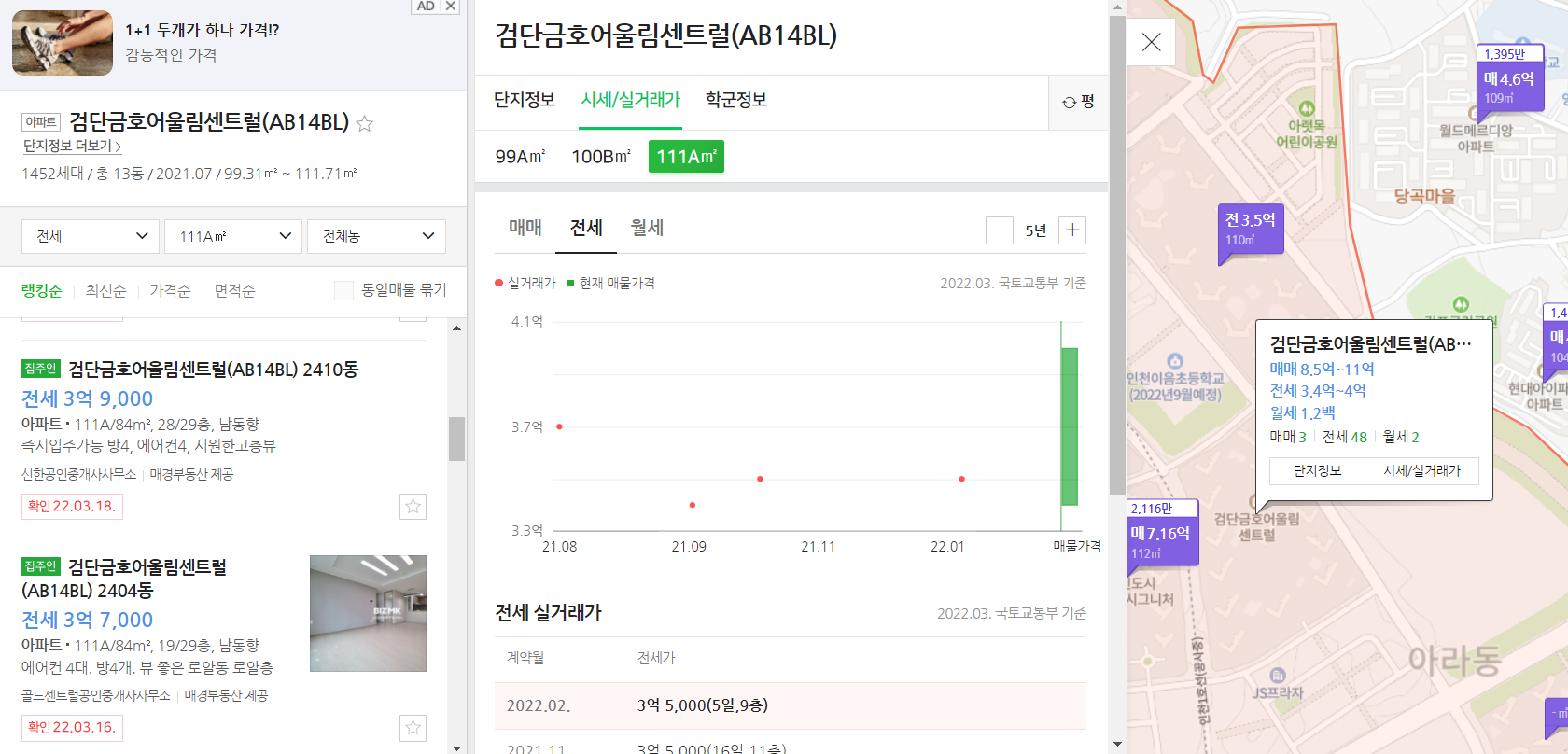Click 단지정보 button in map popup
1568x754 pixels.
click(1317, 471)
